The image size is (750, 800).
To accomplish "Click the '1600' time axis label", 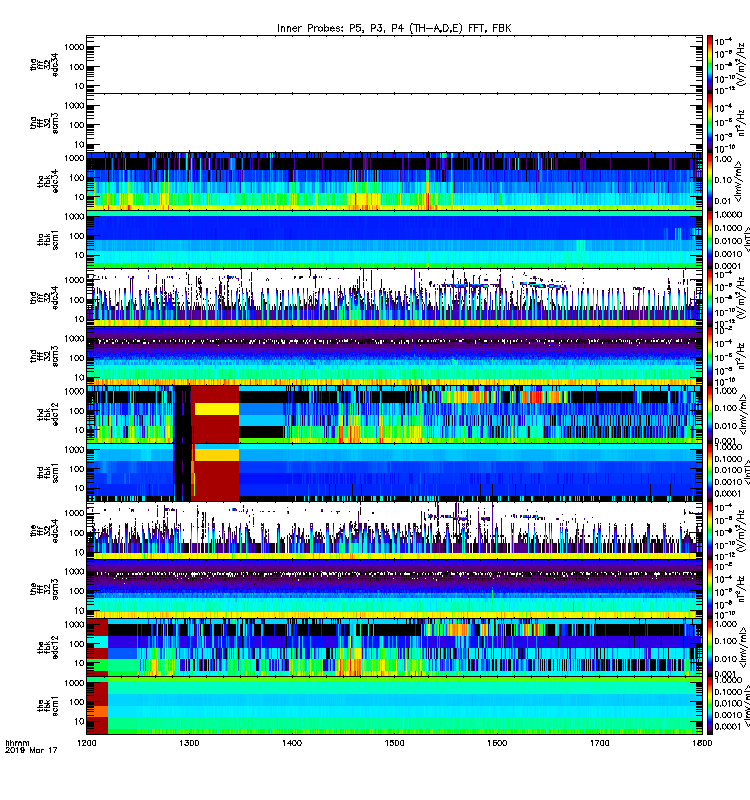I will coord(497,743).
